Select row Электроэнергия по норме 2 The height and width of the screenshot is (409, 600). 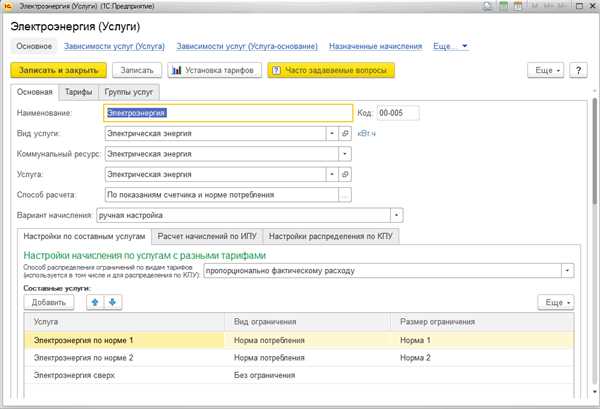tap(299, 358)
